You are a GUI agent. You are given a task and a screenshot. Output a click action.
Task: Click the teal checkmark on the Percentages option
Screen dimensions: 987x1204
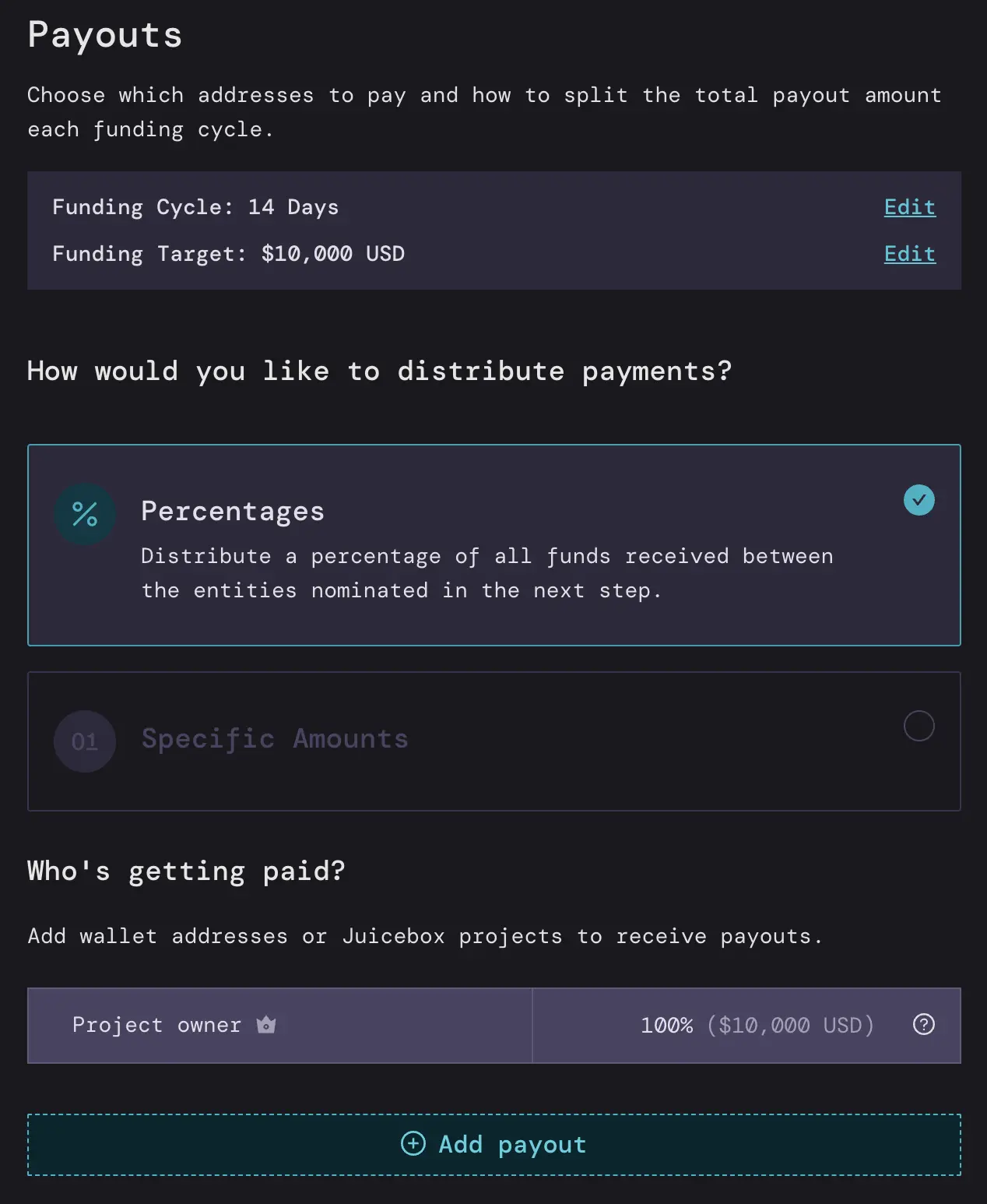pos(919,500)
